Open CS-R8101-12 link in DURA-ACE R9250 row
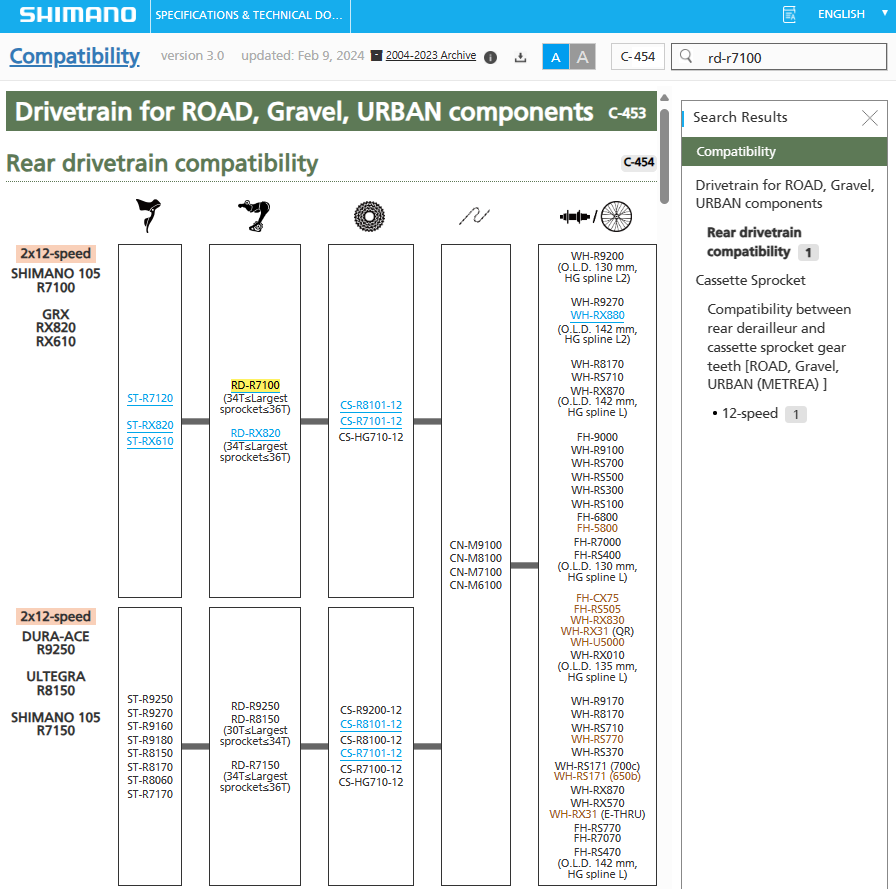The image size is (896, 889). [x=371, y=724]
